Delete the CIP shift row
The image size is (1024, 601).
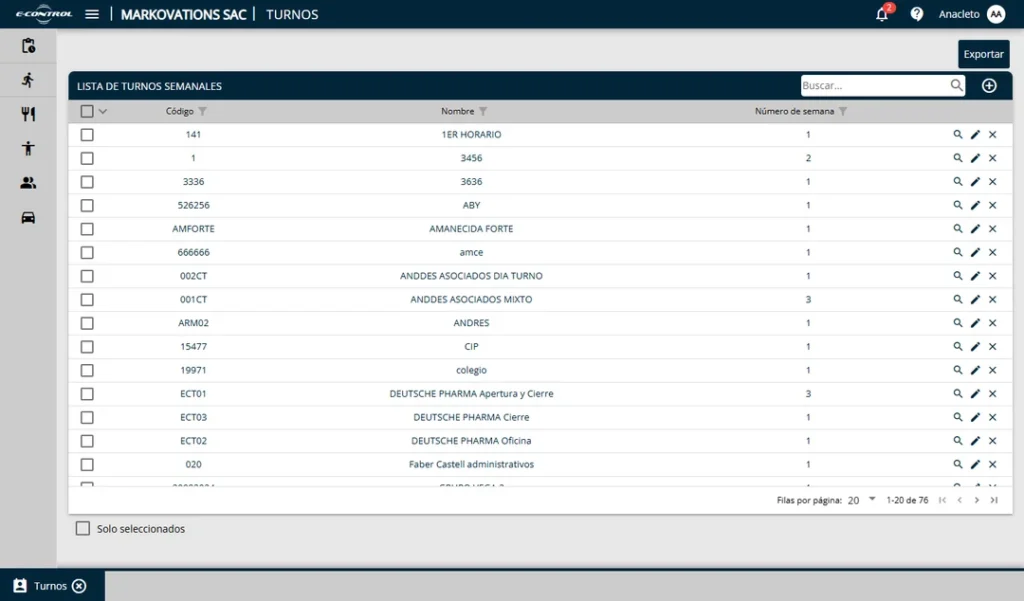click(x=993, y=347)
